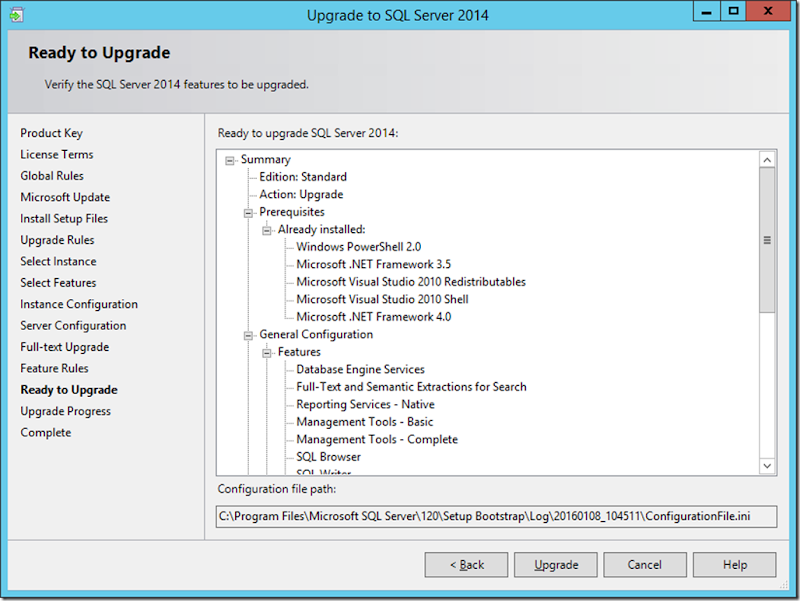Select Microsoft Visual Studio 2010 Shell row
Image resolution: width=800 pixels, height=601 pixels.
382,299
